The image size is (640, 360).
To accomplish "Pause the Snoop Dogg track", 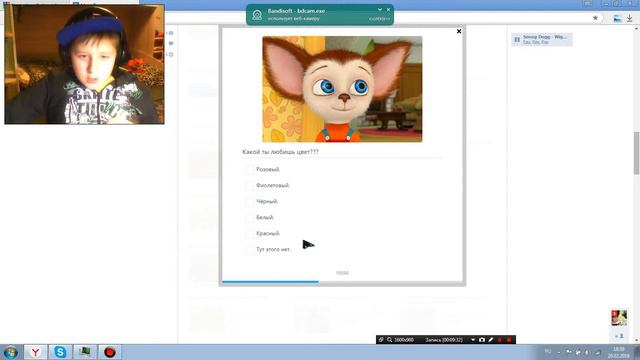I will click(517, 40).
